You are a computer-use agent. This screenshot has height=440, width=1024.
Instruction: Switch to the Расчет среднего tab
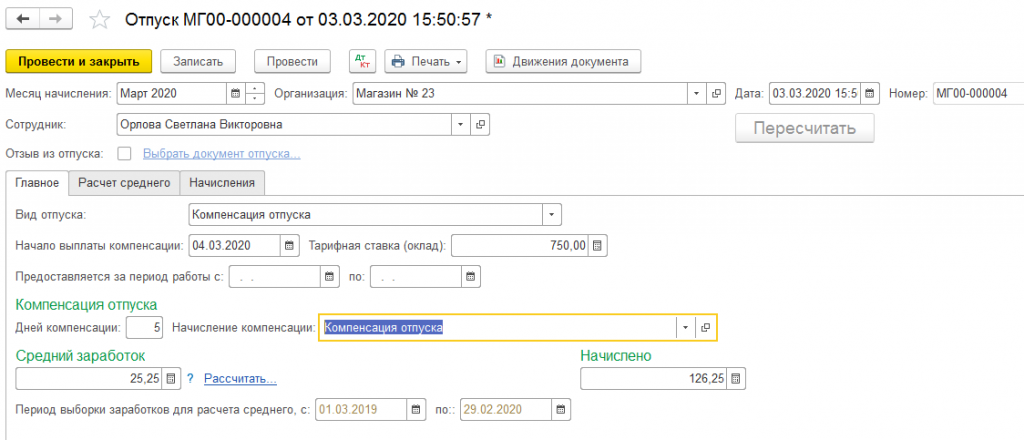[x=124, y=182]
